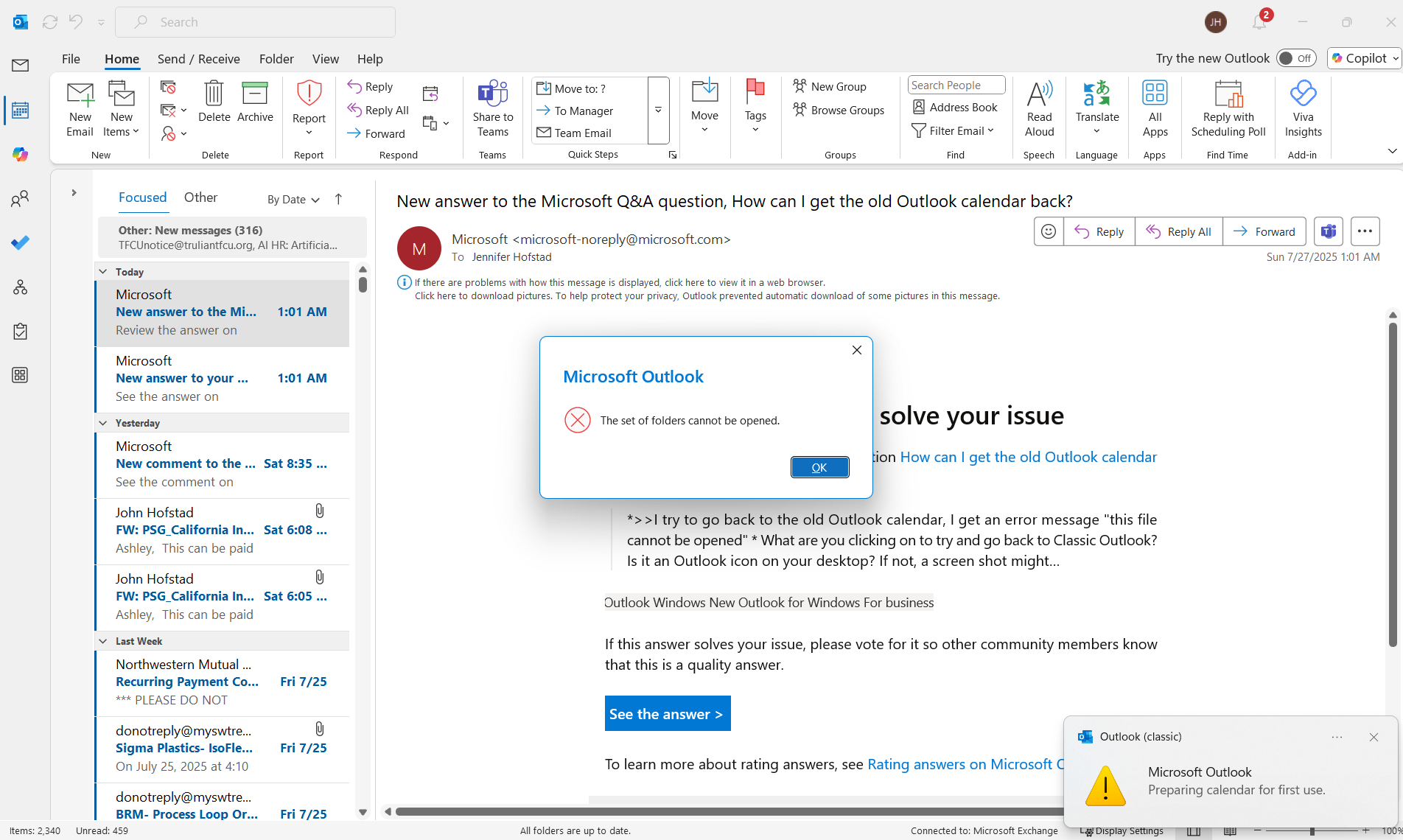This screenshot has width=1403, height=840.
Task: Expand the folder pane chevron
Action: (74, 193)
